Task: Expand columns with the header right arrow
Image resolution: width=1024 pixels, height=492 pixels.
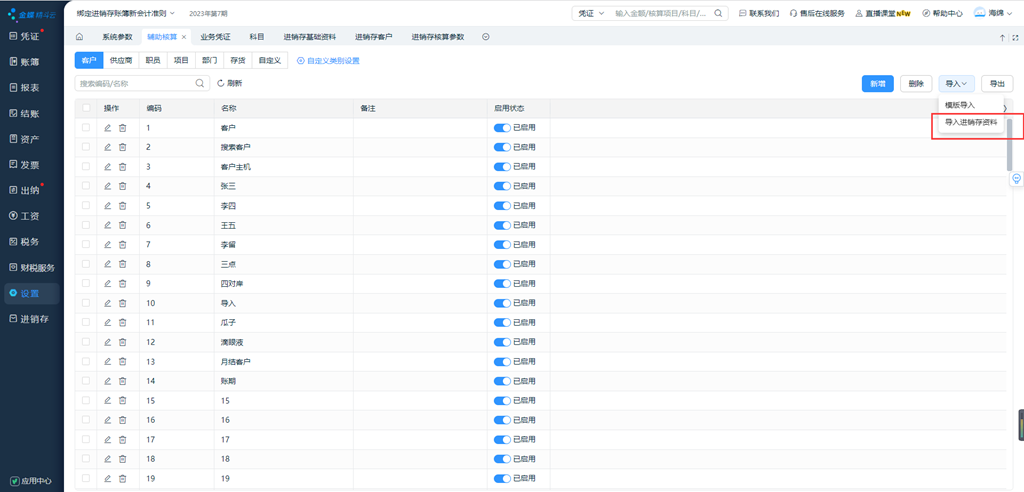Action: [x=1005, y=108]
